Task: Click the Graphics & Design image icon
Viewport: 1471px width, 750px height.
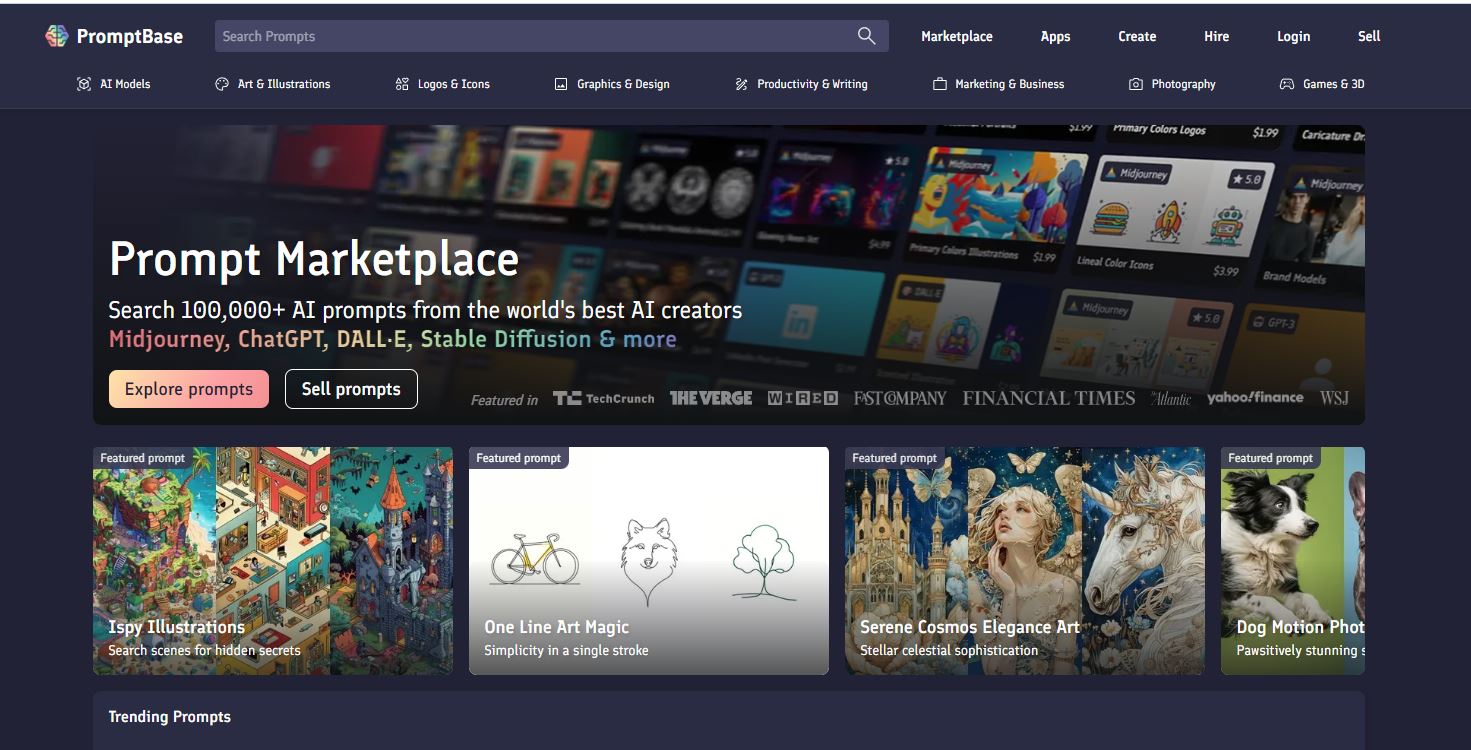Action: click(561, 84)
